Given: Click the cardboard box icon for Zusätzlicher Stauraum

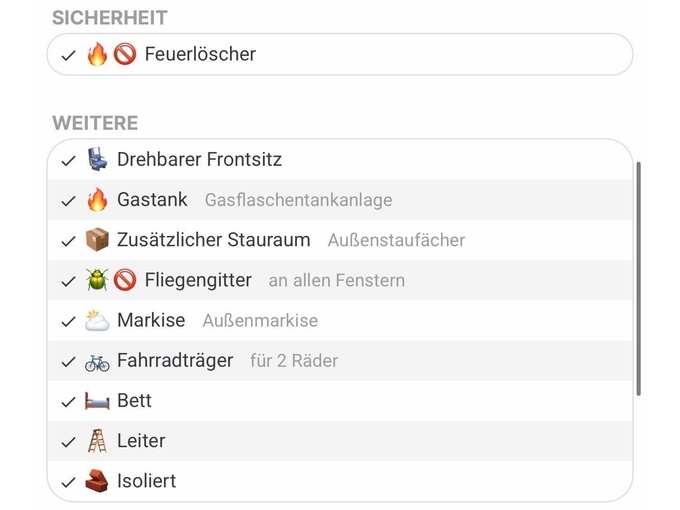Looking at the screenshot, I should [x=97, y=240].
